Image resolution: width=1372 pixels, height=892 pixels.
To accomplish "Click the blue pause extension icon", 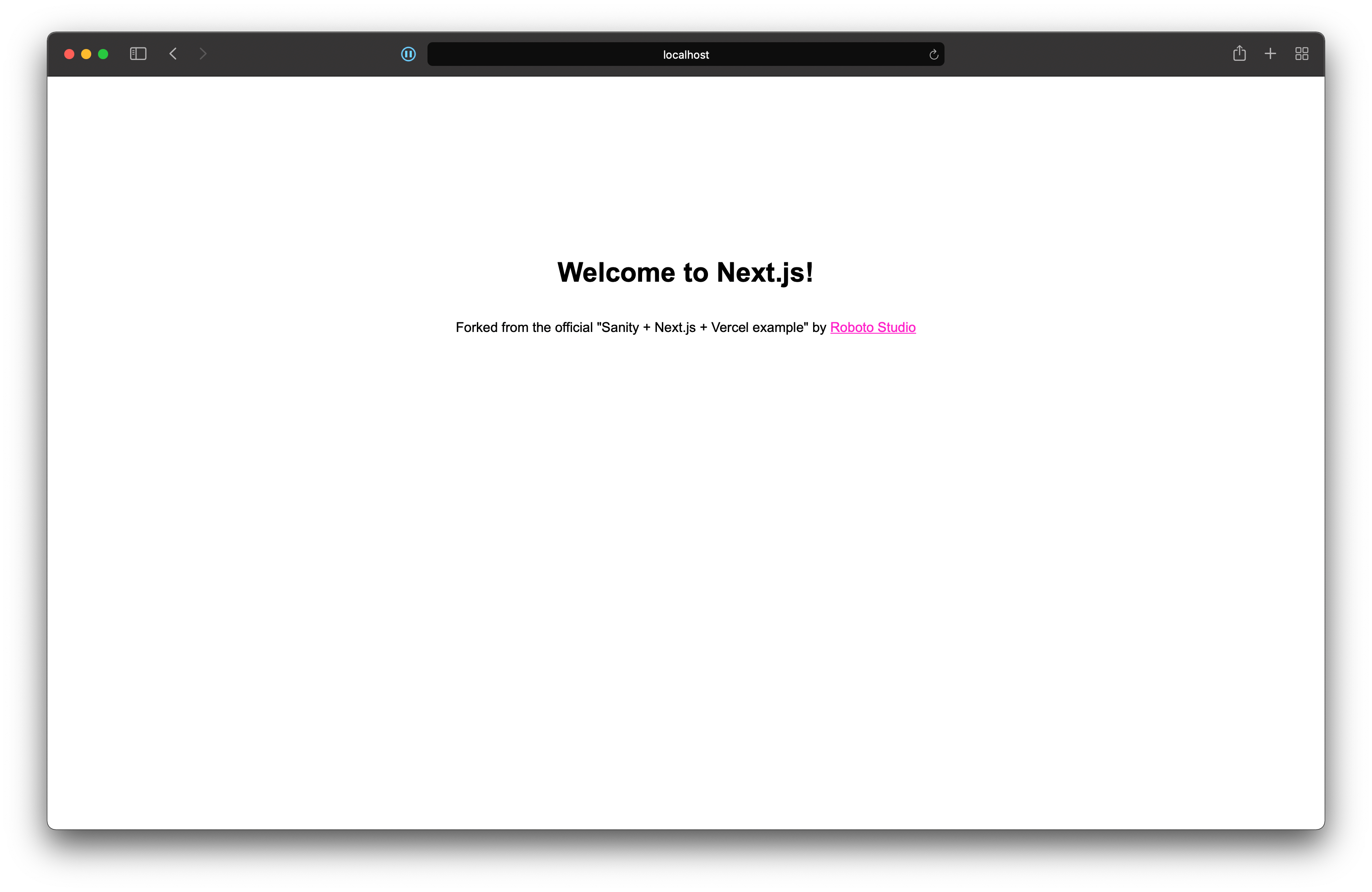I will pyautogui.click(x=408, y=54).
